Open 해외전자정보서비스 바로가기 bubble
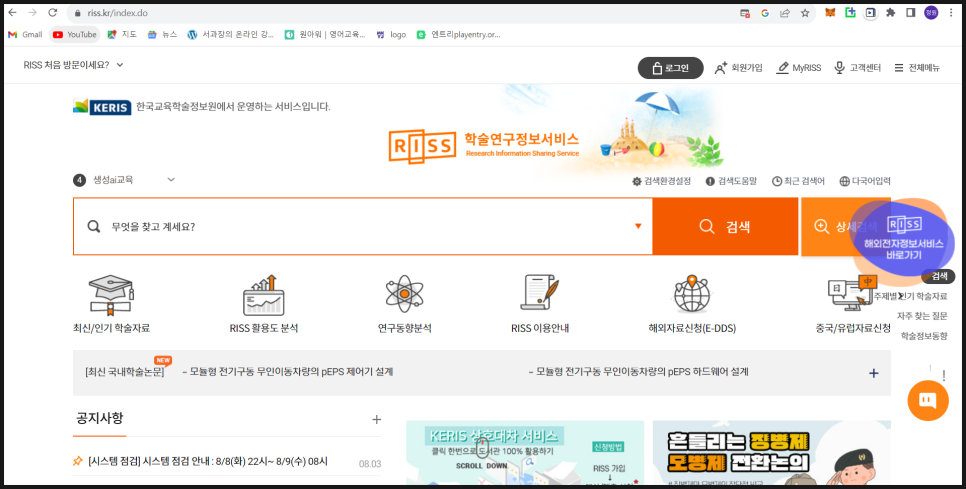Image resolution: width=966 pixels, height=489 pixels. pos(903,239)
